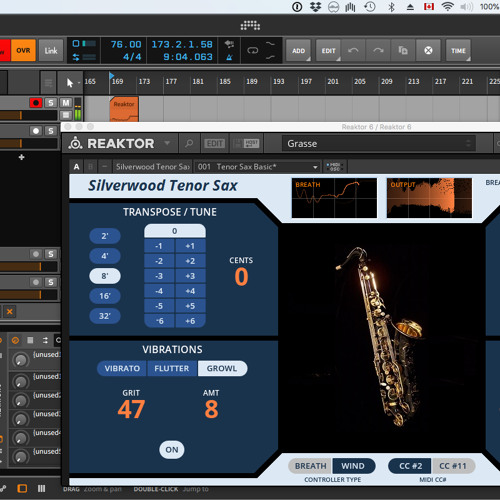The width and height of the screenshot is (500, 500).
Task: Click the double-arrow routing icon in device header
Action: [x=45, y=340]
